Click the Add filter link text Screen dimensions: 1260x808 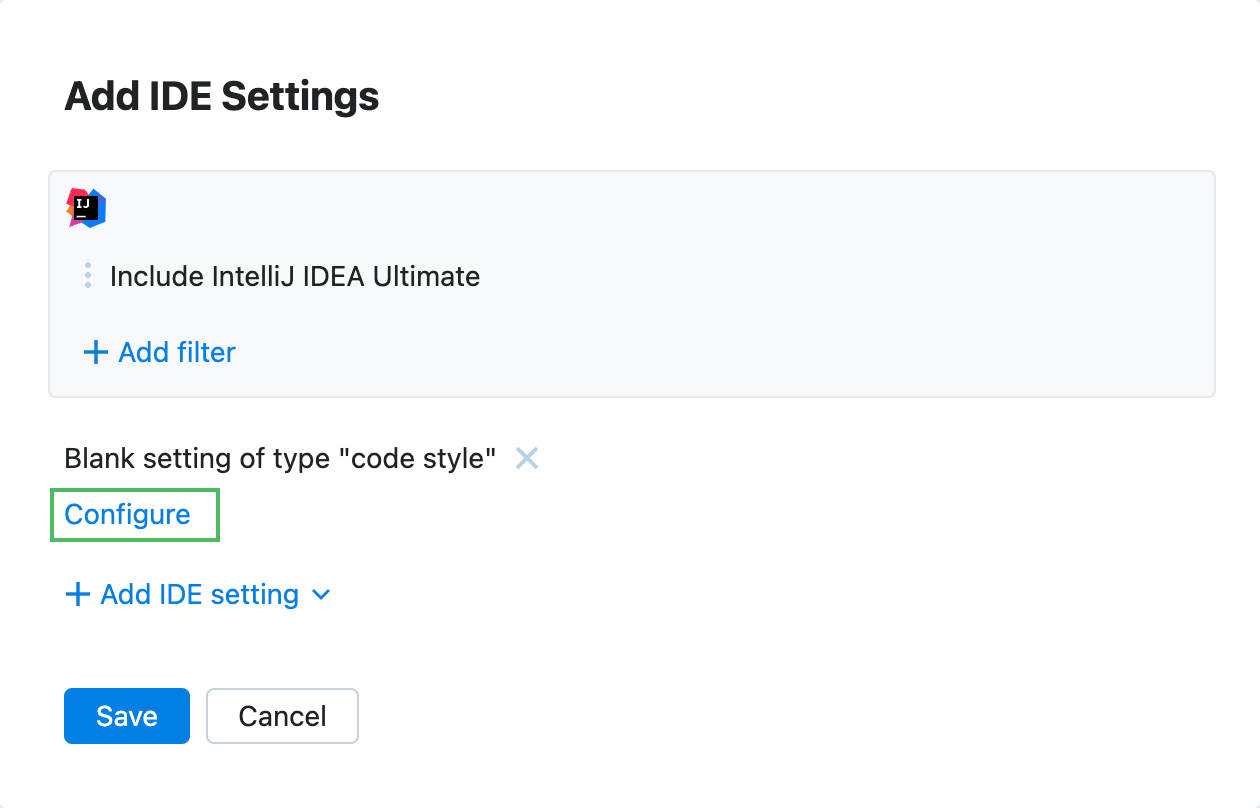177,352
